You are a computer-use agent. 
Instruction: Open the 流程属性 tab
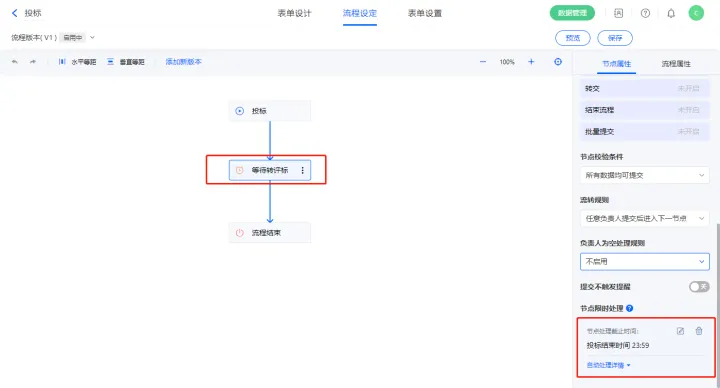coord(676,64)
